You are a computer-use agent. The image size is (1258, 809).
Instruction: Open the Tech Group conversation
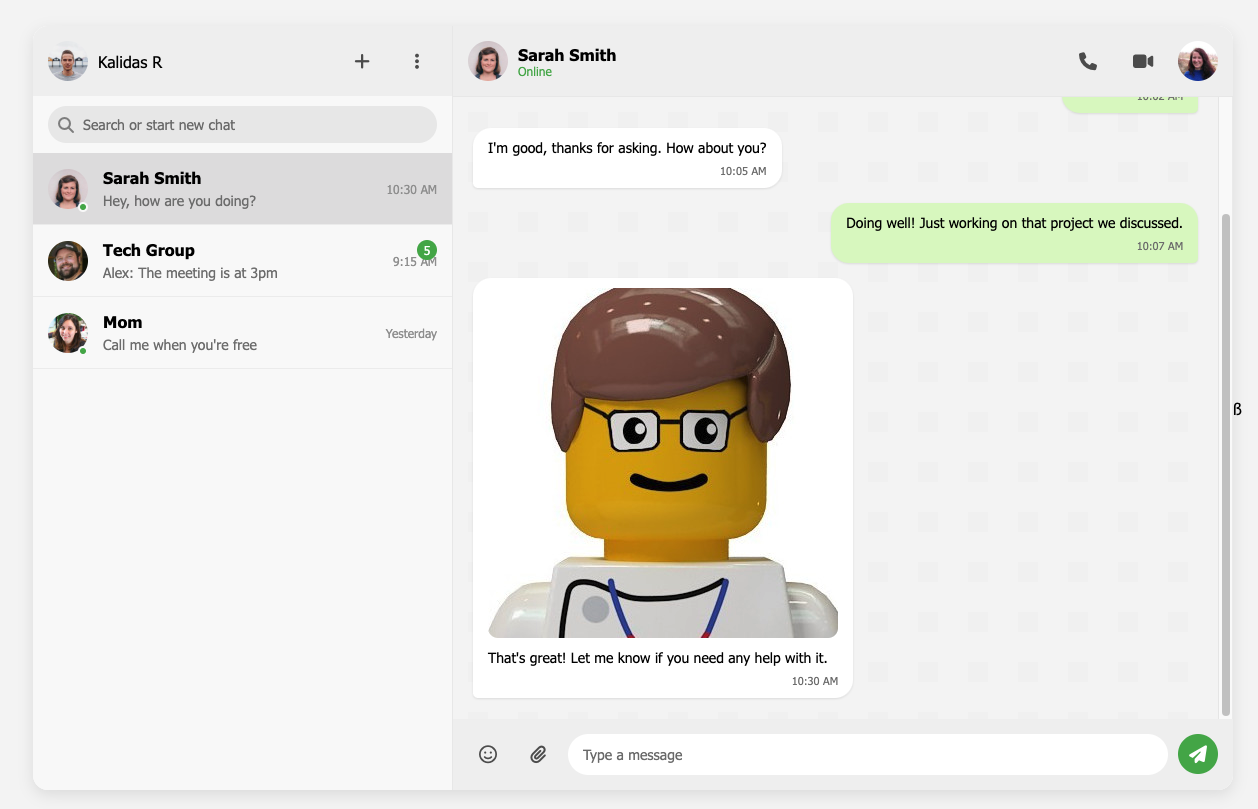[x=242, y=261]
